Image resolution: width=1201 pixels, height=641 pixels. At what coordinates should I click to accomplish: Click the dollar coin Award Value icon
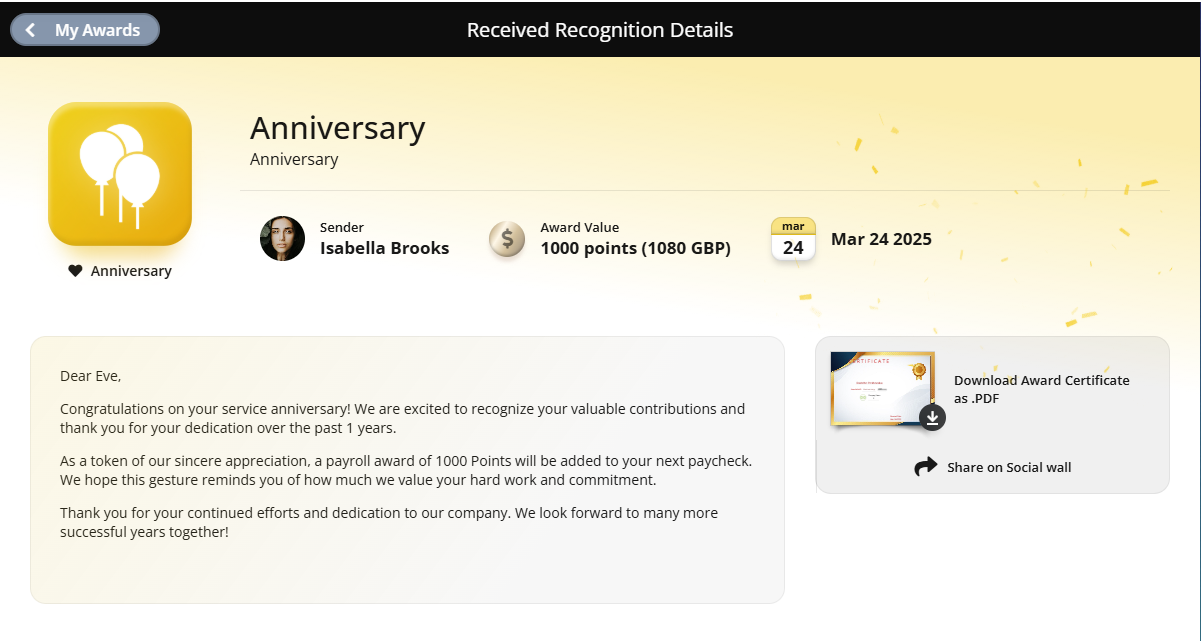coord(507,239)
